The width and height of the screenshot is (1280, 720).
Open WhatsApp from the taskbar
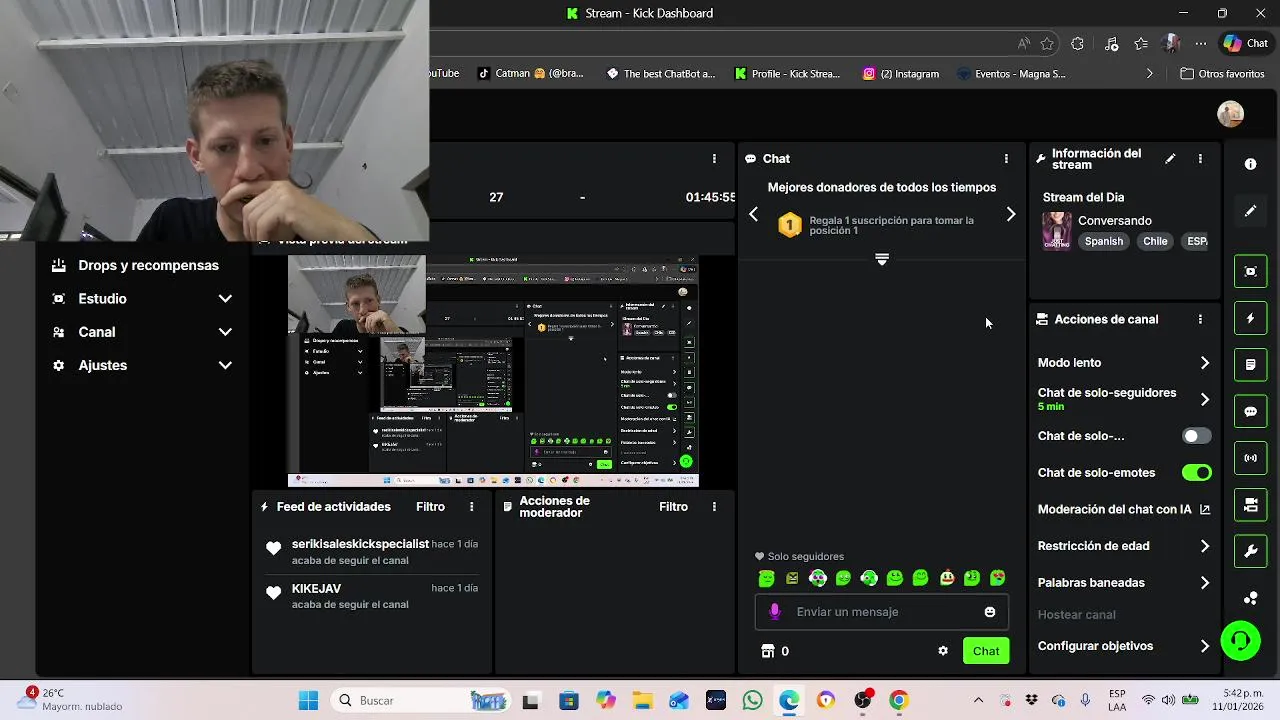pos(752,701)
